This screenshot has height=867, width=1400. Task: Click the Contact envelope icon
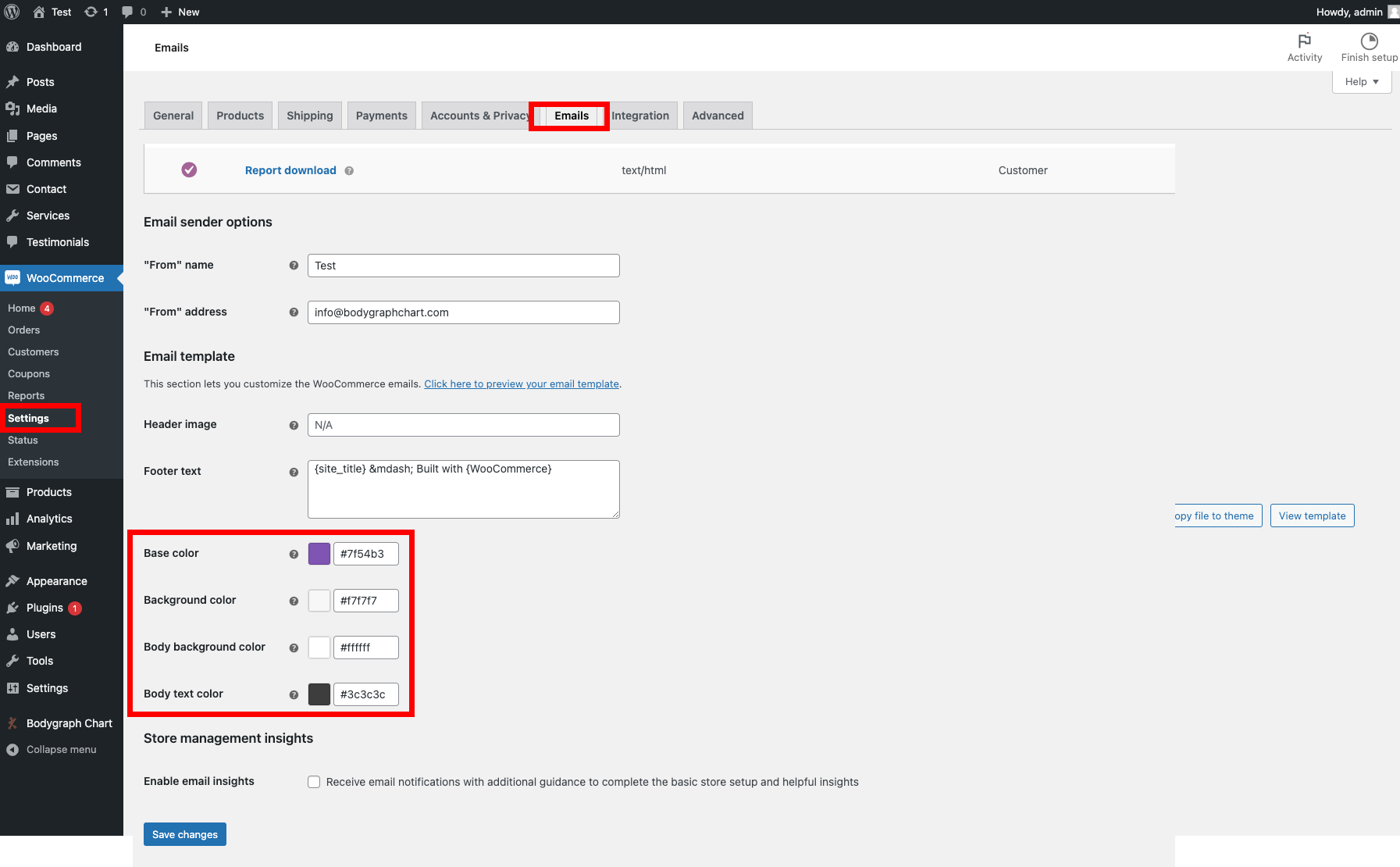tap(12, 189)
